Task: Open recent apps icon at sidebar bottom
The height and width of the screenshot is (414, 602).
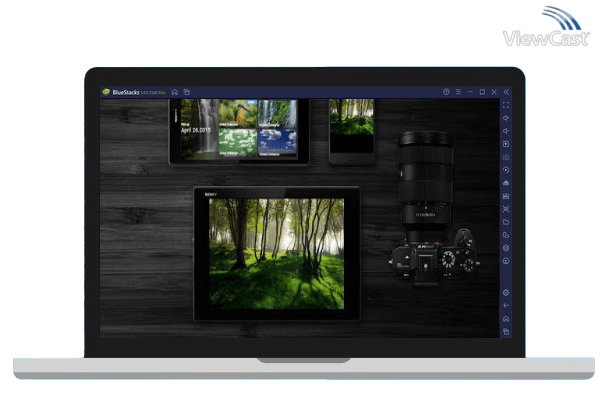Action: coord(506,331)
